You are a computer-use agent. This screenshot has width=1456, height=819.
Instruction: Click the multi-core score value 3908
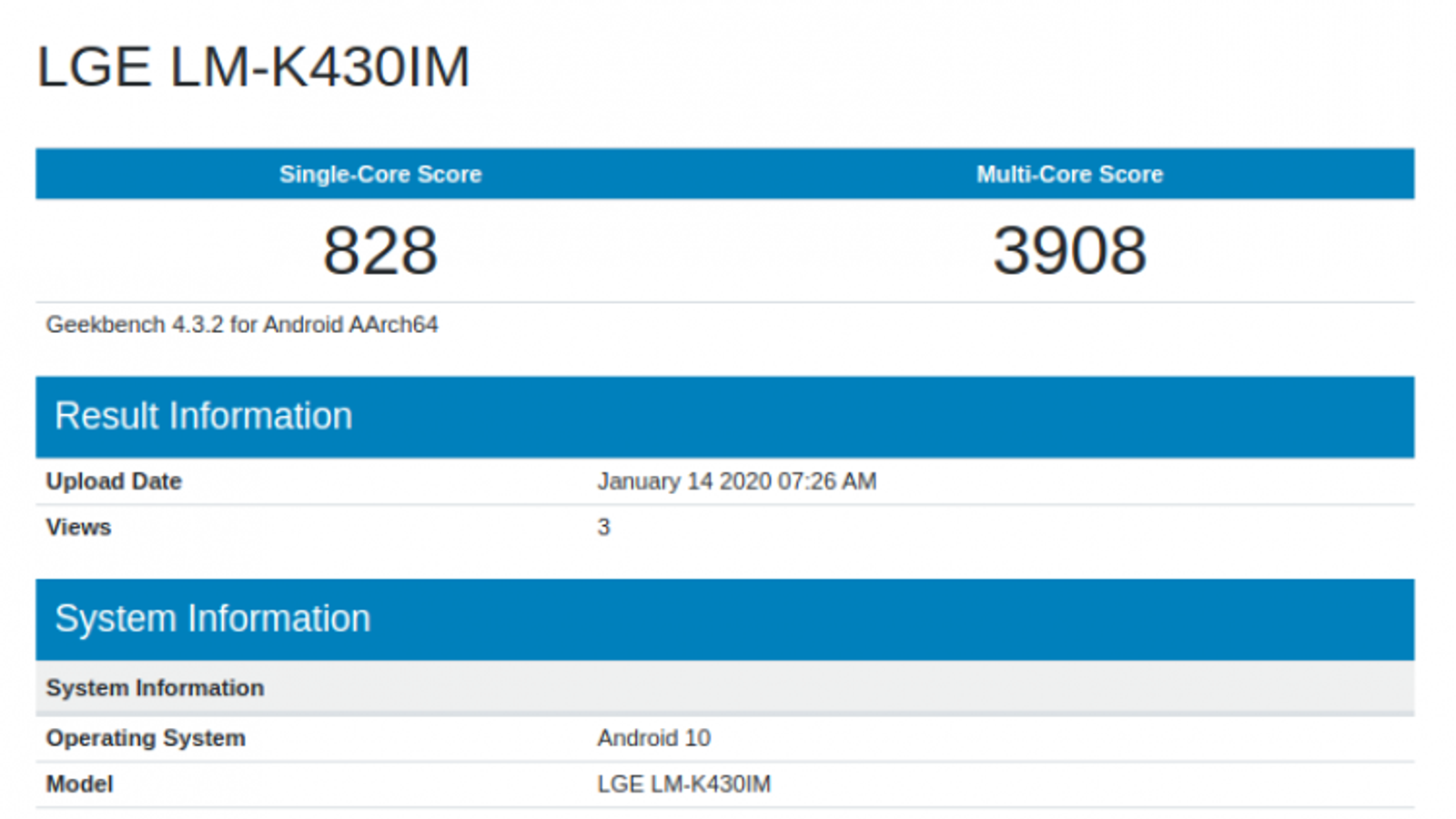1069,250
